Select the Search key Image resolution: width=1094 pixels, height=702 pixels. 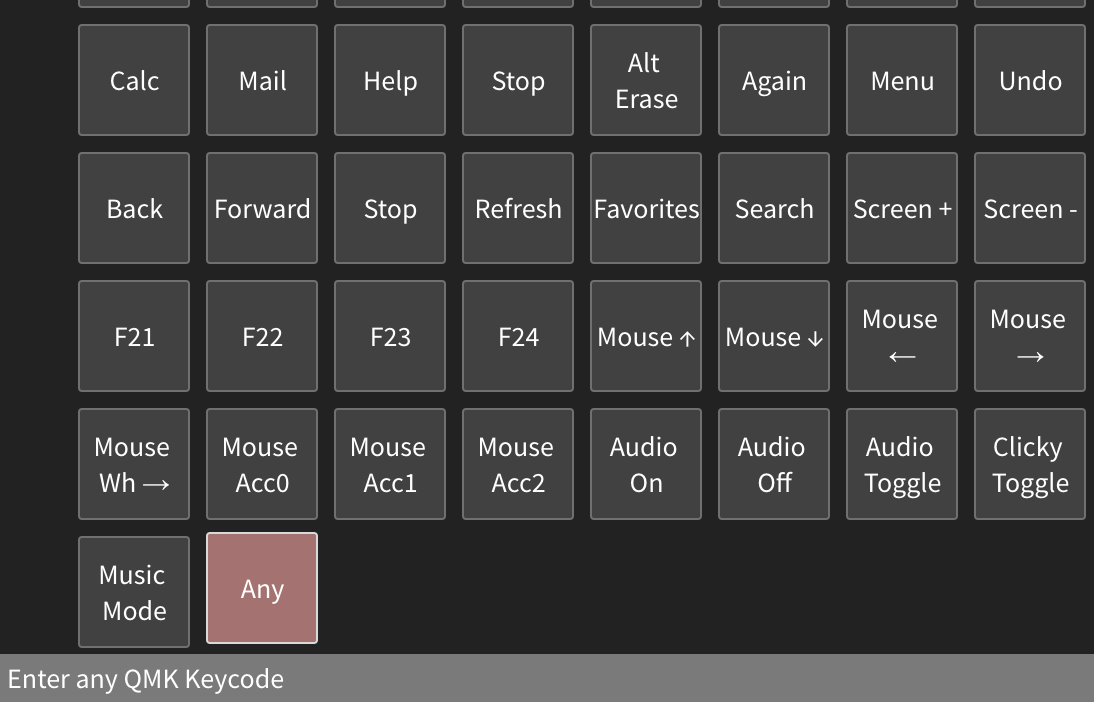[773, 208]
